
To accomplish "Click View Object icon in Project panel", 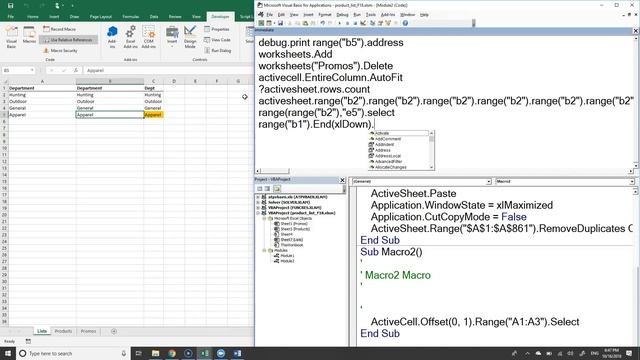I will pos(267,189).
